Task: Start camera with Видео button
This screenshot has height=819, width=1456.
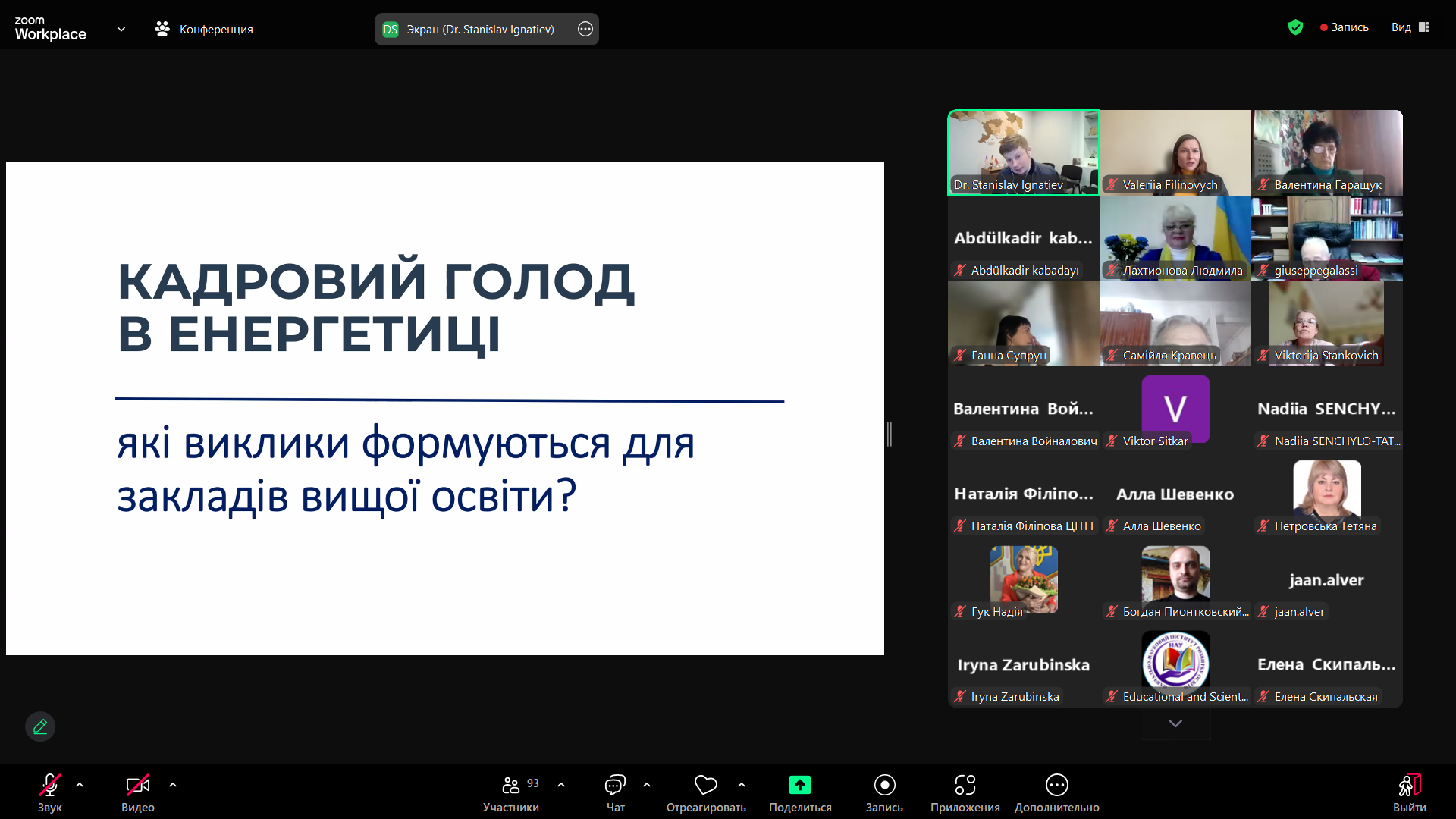Action: (x=137, y=786)
